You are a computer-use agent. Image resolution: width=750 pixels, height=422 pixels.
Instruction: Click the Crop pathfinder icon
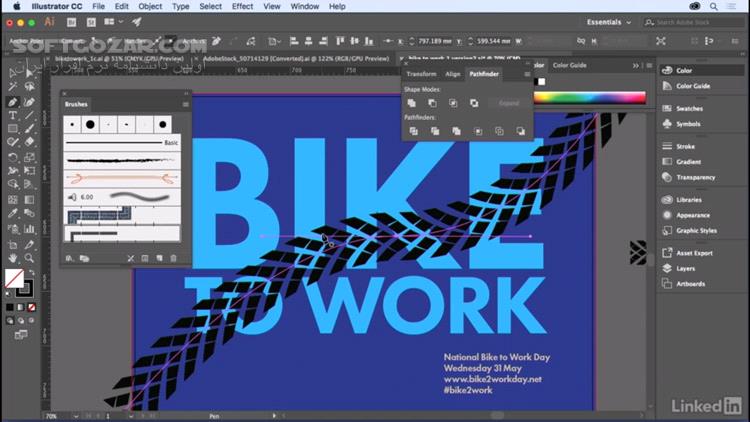[478, 131]
